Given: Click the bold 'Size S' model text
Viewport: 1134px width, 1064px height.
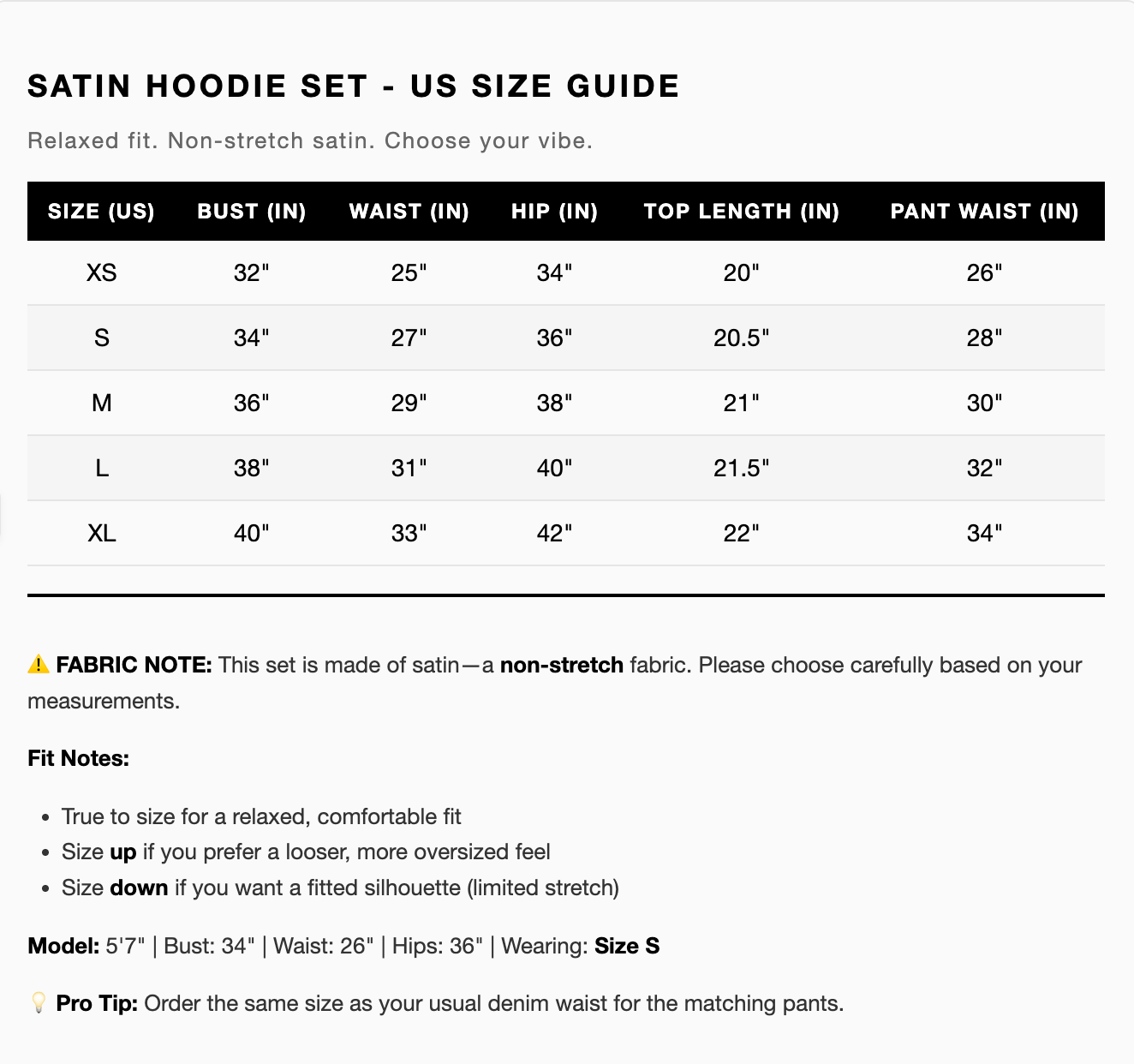Looking at the screenshot, I should pyautogui.click(x=627, y=946).
